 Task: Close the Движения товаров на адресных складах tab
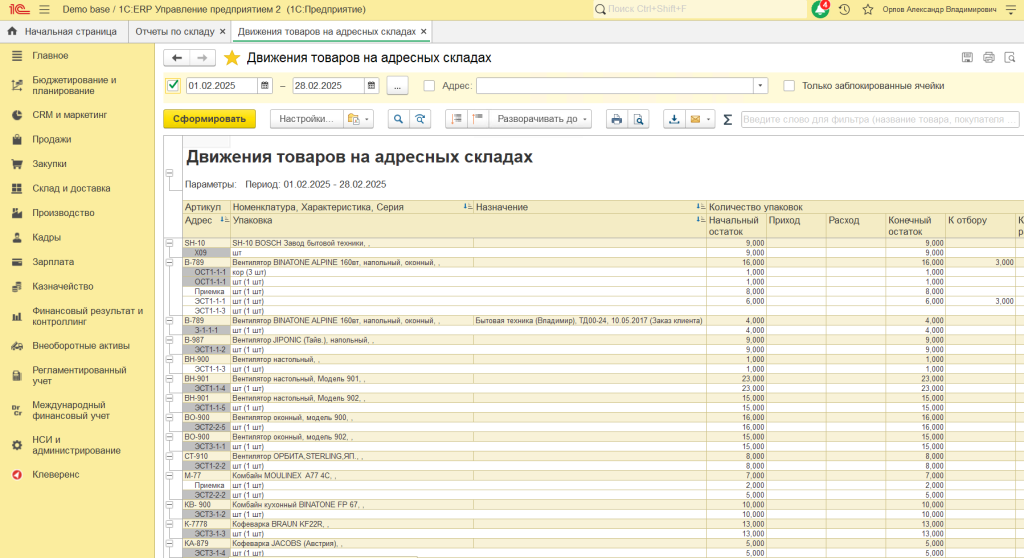pyautogui.click(x=424, y=31)
